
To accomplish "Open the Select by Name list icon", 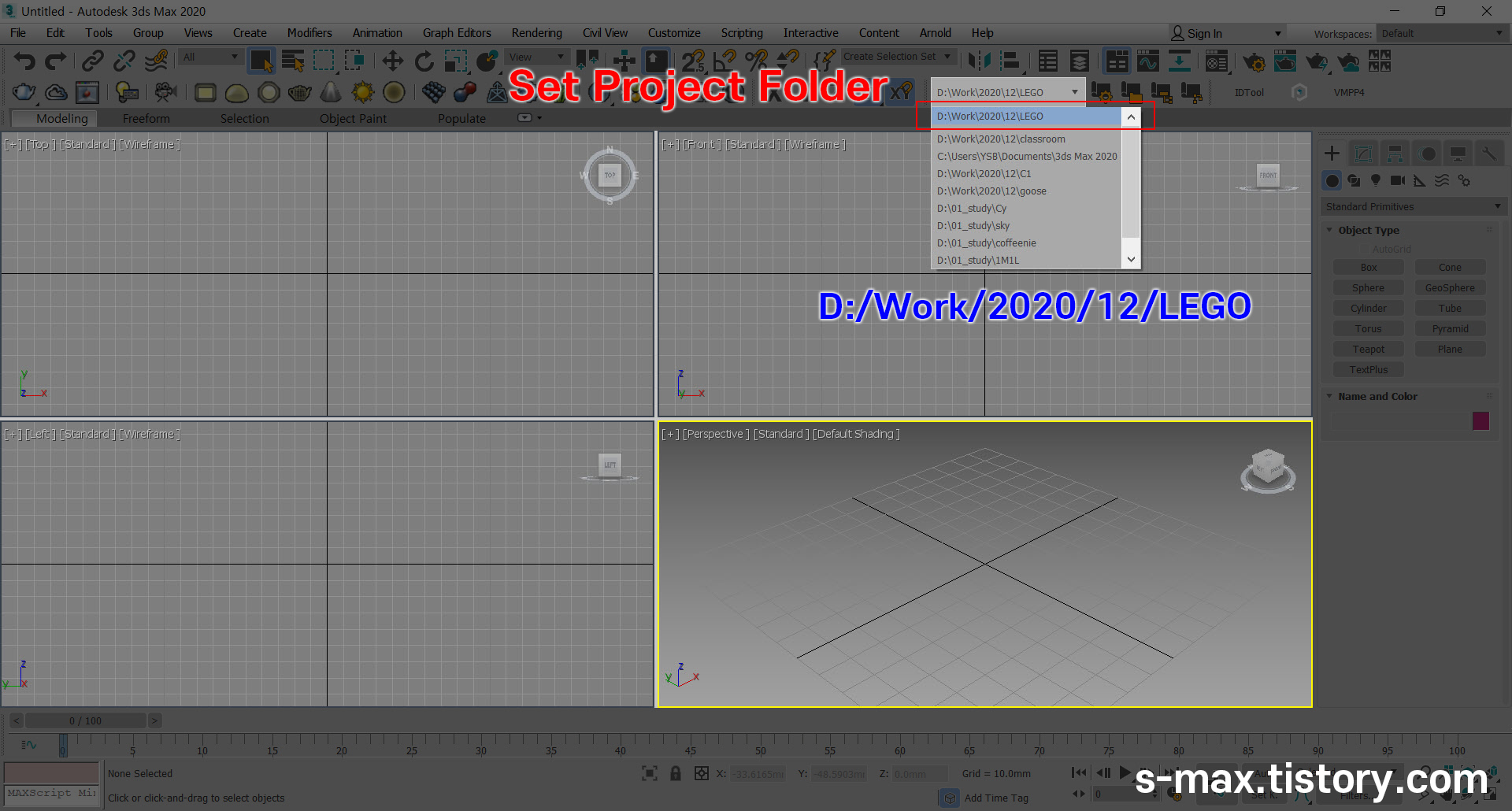I will click(293, 61).
